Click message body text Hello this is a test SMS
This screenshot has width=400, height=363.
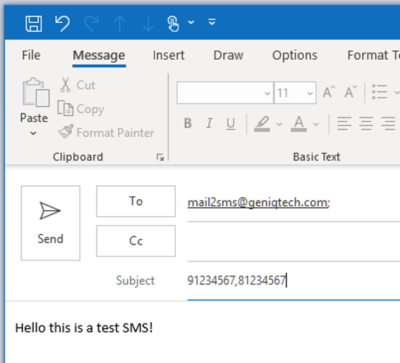pyautogui.click(x=84, y=328)
